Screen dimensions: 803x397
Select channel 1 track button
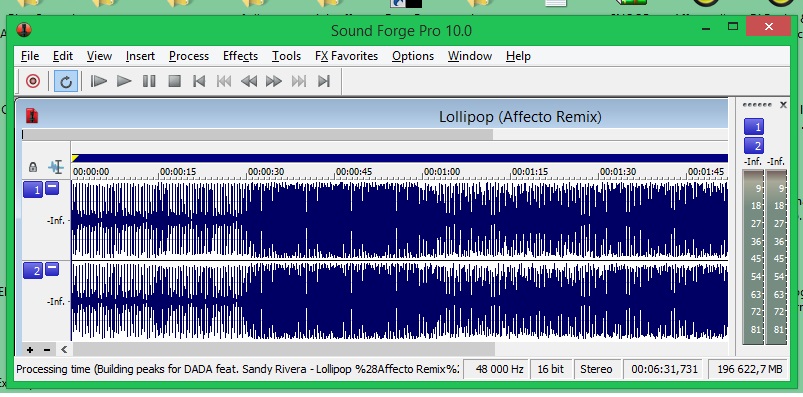pos(33,190)
